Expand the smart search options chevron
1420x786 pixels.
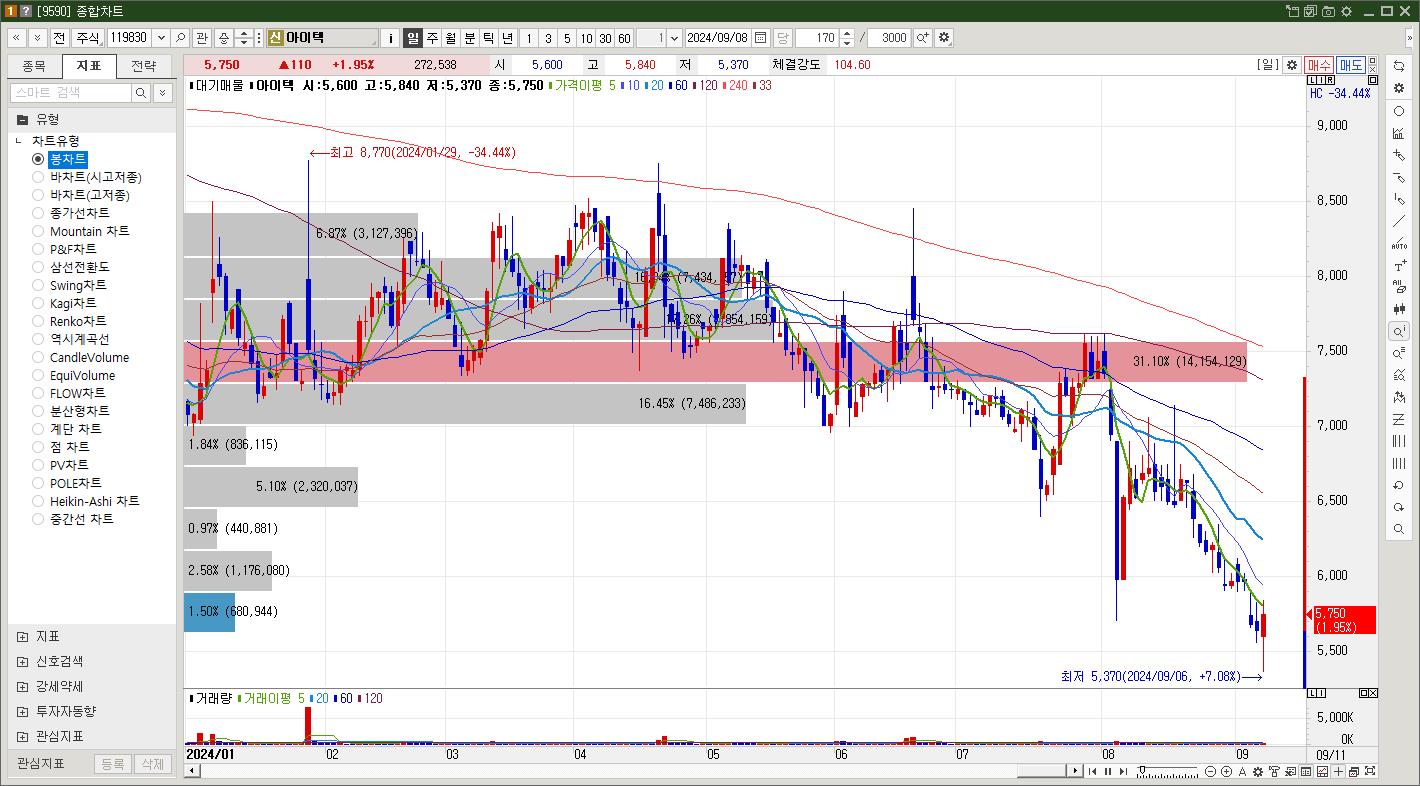(x=162, y=92)
